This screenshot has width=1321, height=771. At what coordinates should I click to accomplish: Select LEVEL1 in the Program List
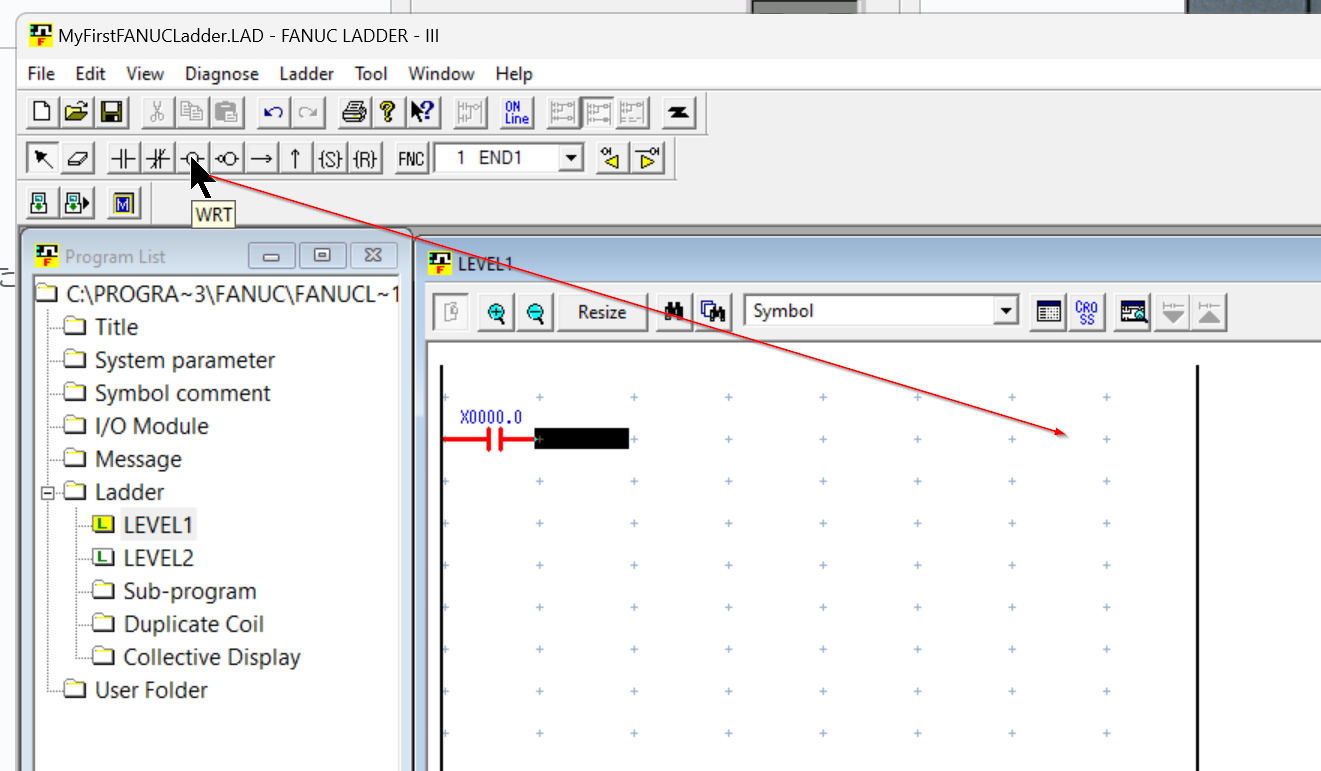coord(159,525)
